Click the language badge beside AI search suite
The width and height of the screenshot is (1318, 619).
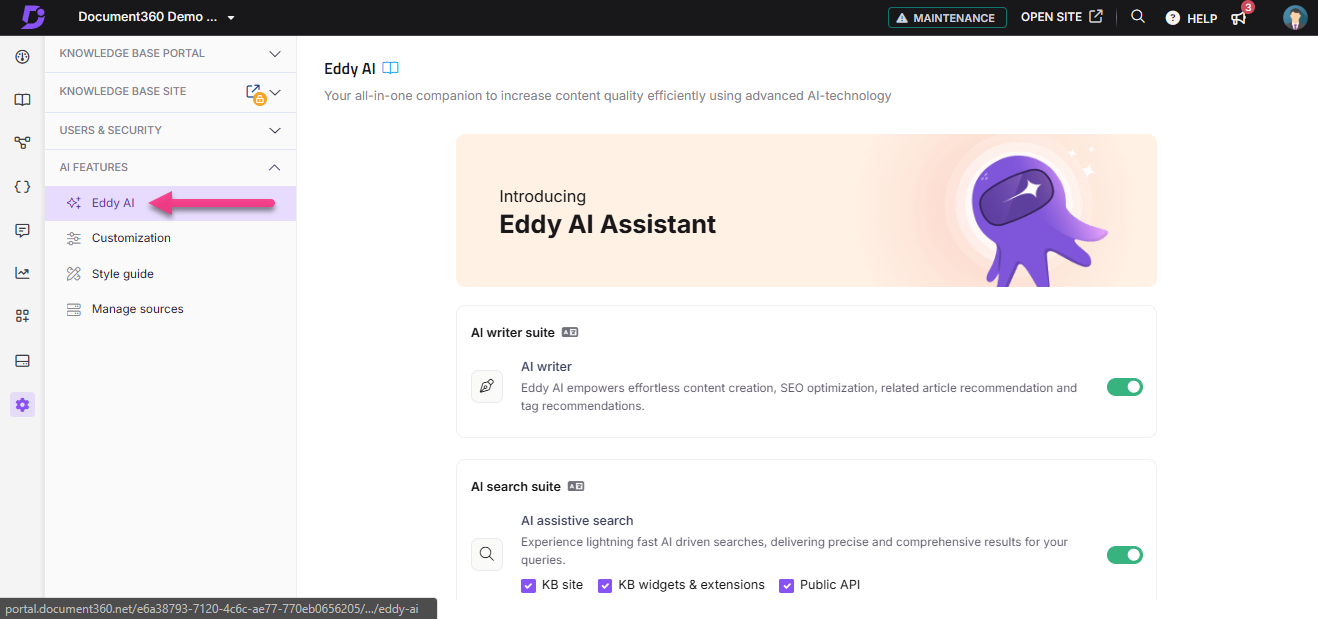(x=576, y=486)
